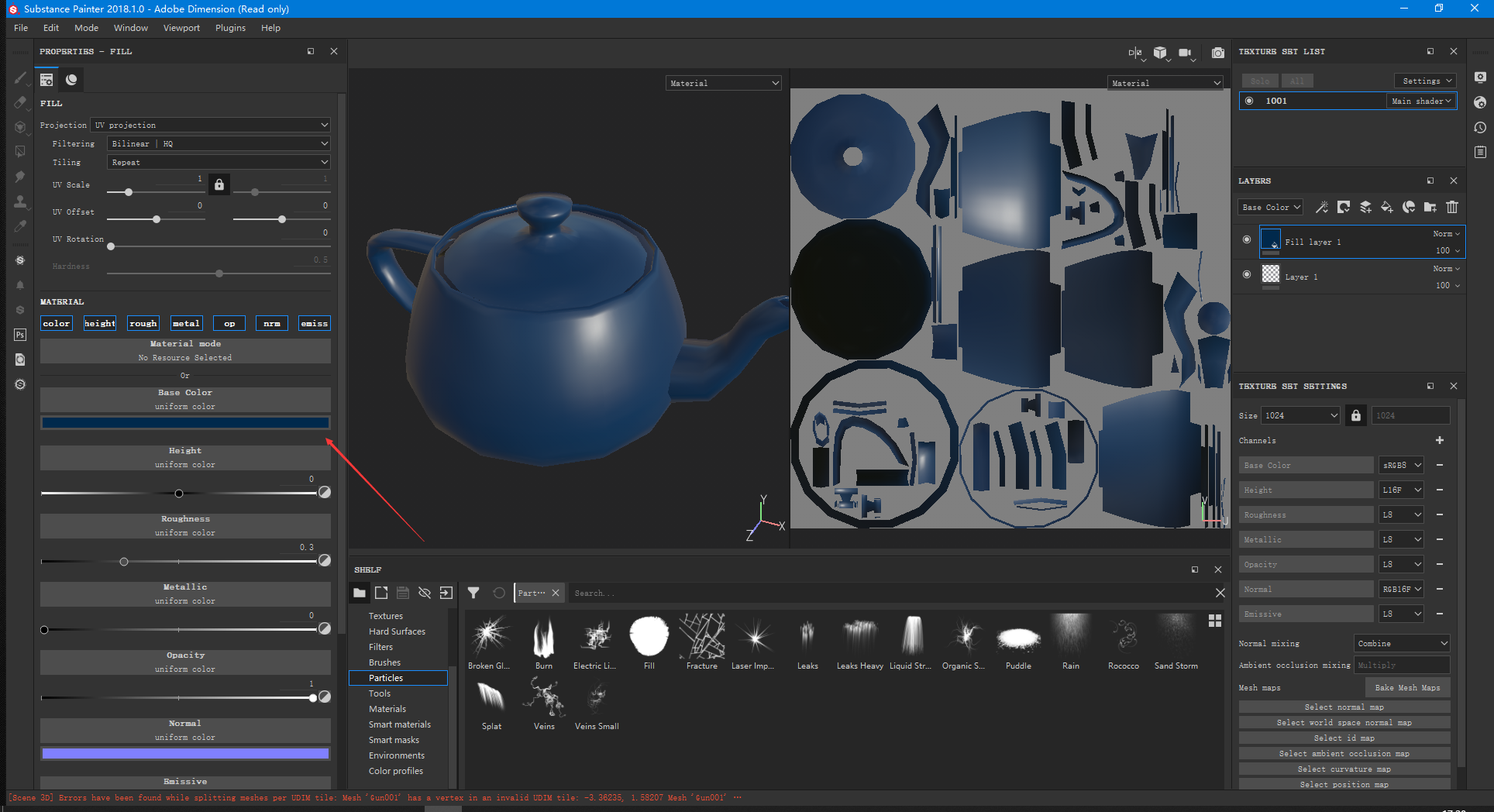This screenshot has width=1494, height=812.
Task: Toggle the nrm material channel
Action: [x=272, y=323]
